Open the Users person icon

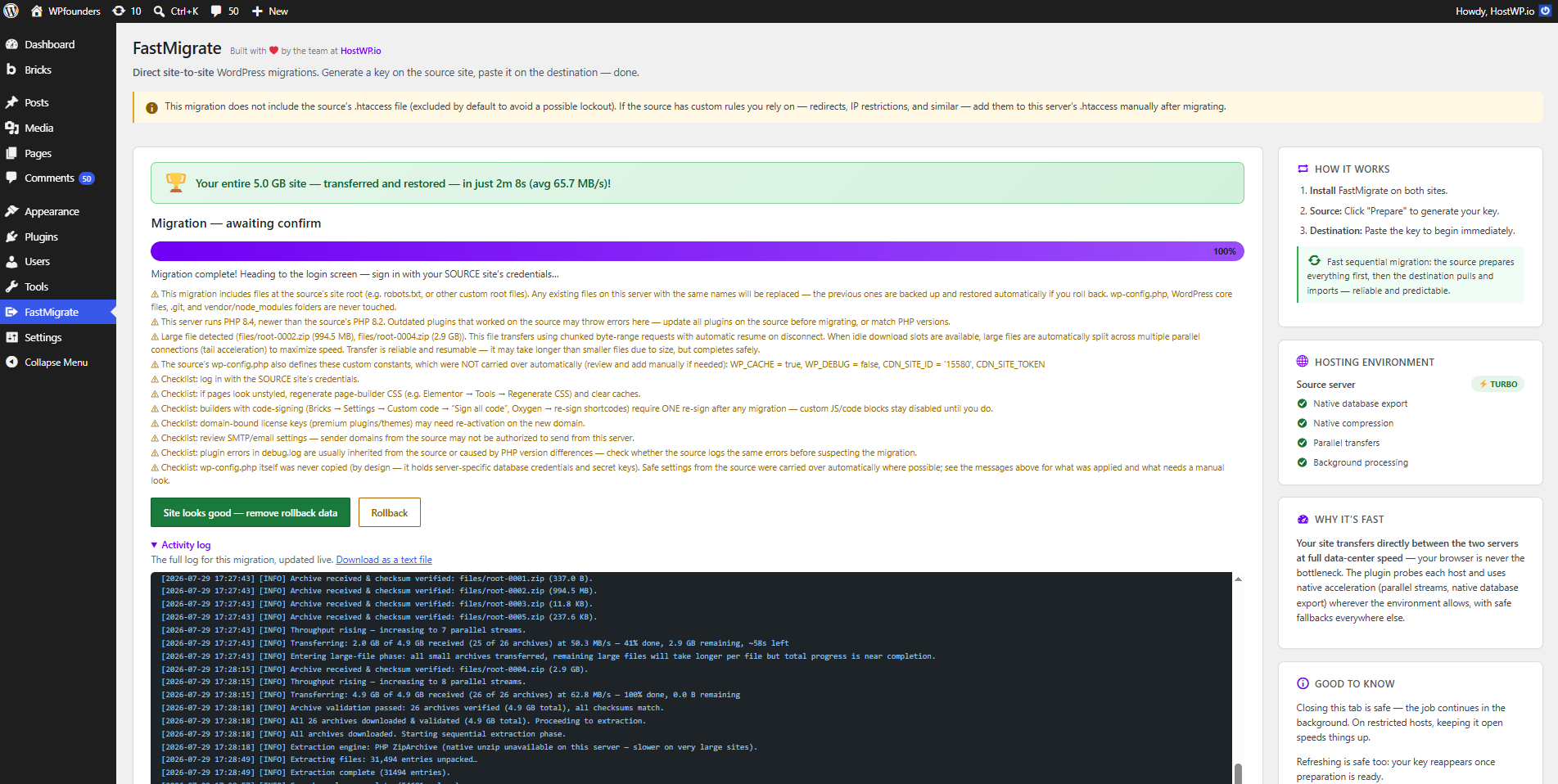click(11, 262)
